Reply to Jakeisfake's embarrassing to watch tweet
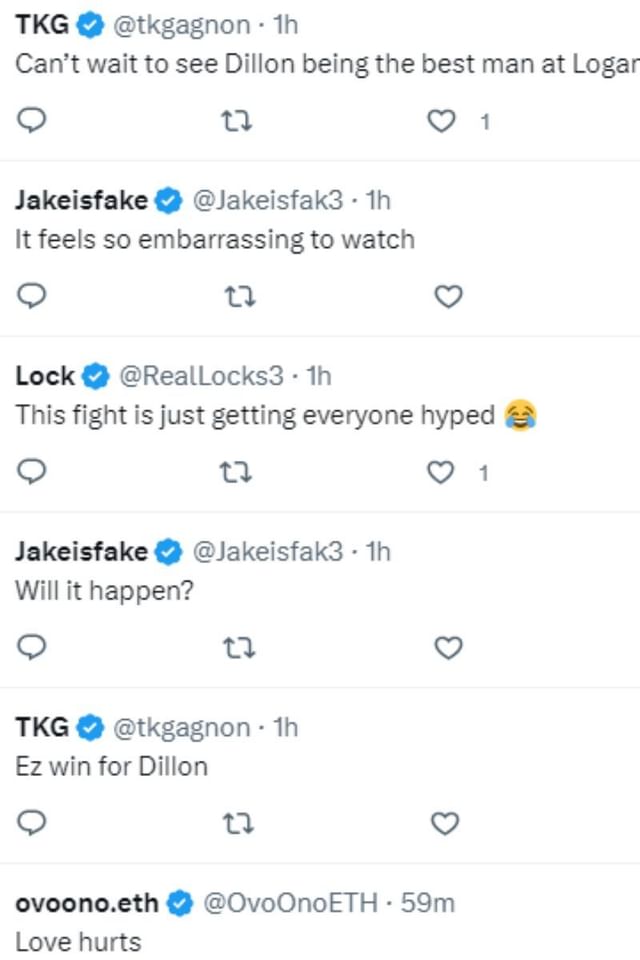640x960 pixels. tap(31, 296)
